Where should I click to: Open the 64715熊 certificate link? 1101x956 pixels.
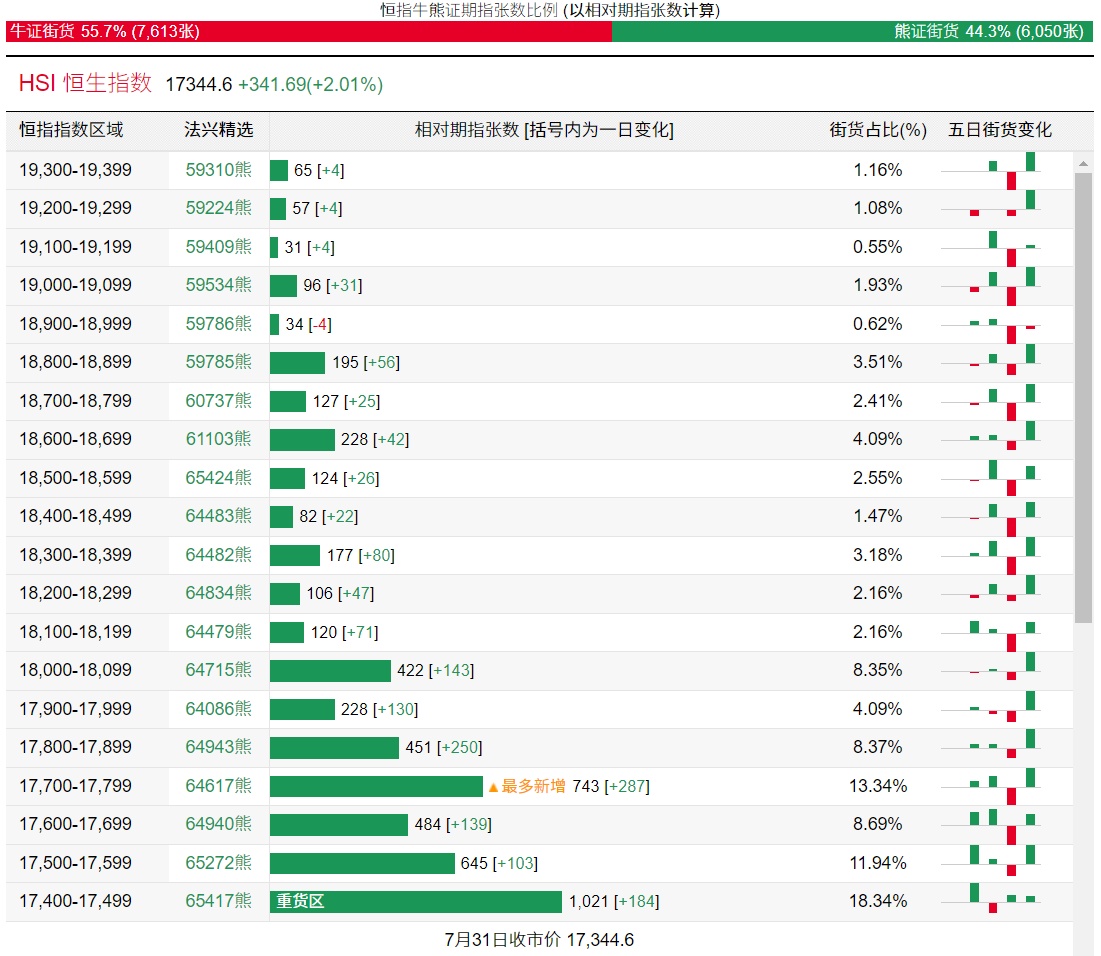point(218,670)
